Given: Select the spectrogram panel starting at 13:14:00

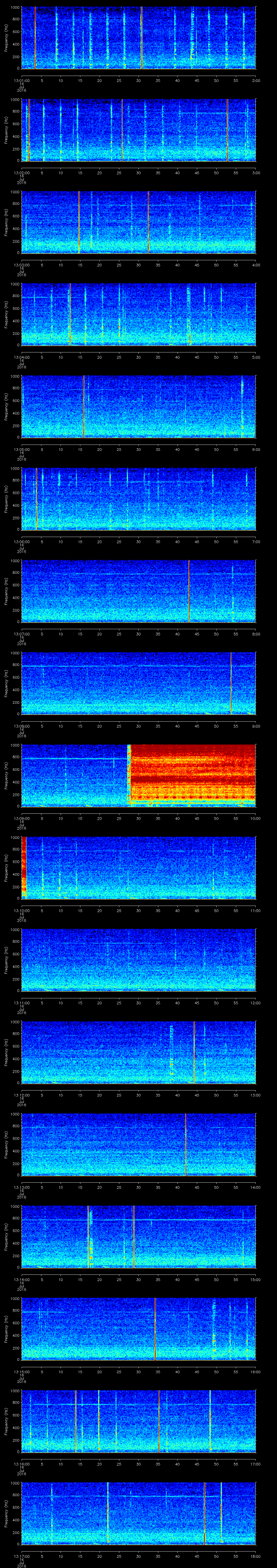Looking at the screenshot, I should point(138,1237).
